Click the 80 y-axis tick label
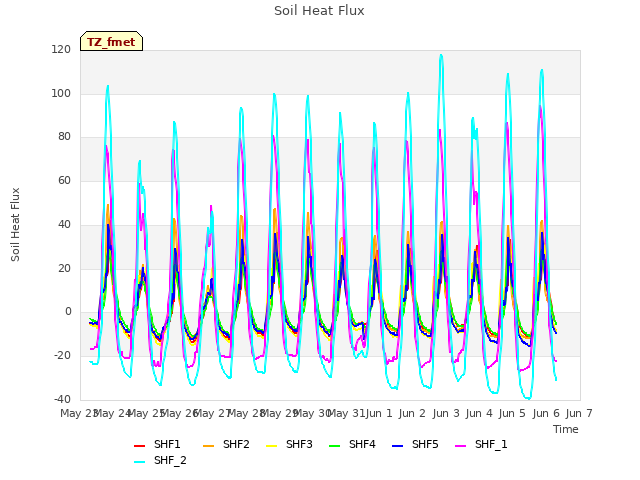 point(64,137)
